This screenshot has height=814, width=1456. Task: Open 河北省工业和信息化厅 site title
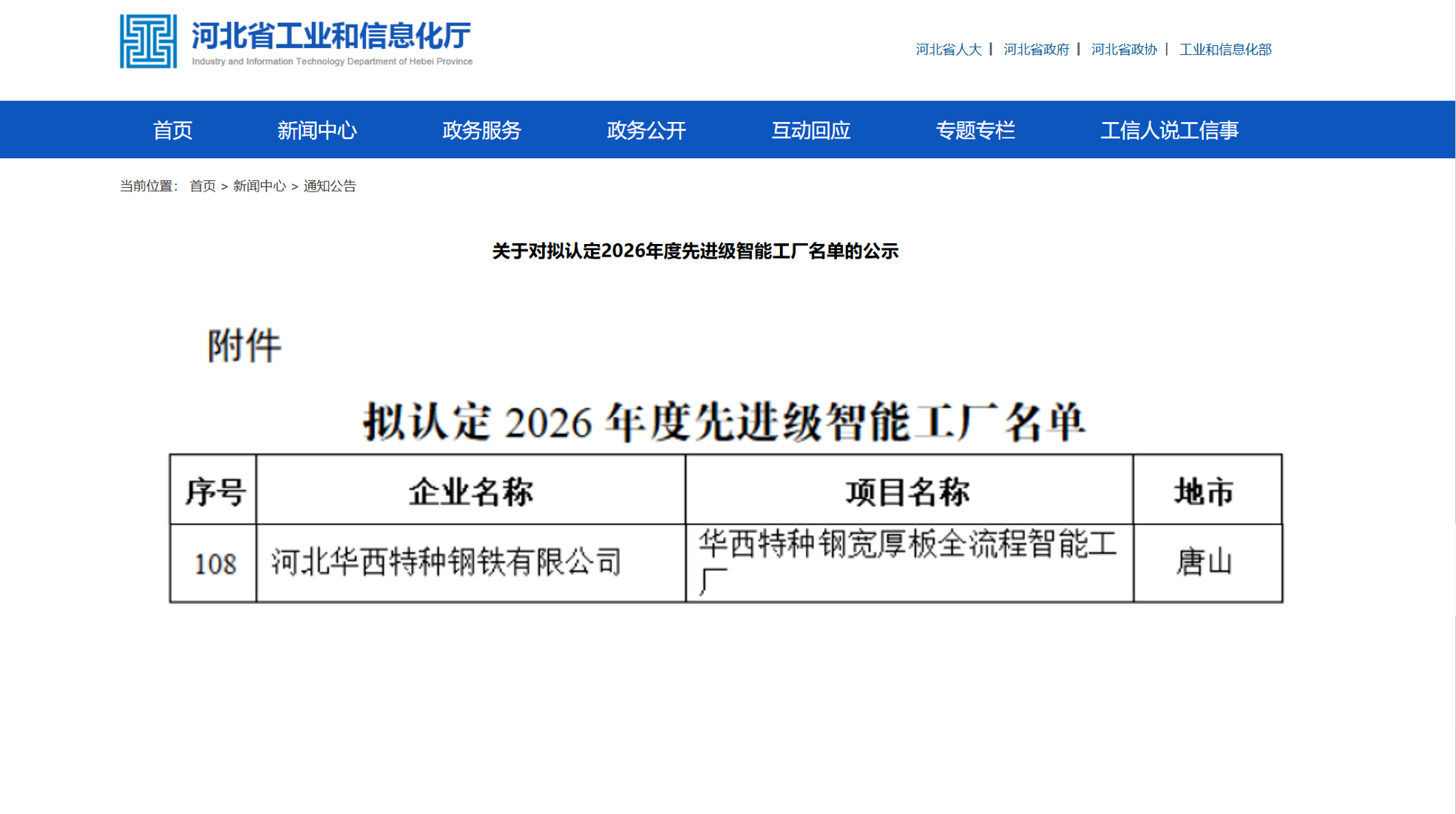[x=331, y=35]
